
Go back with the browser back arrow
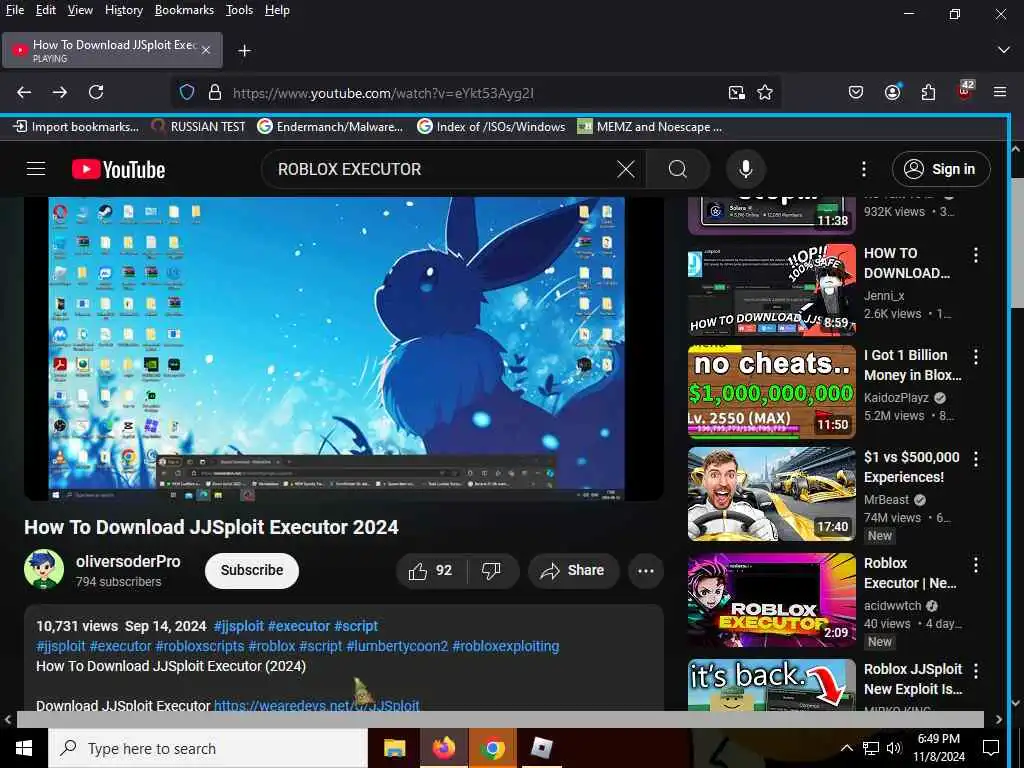coord(24,92)
